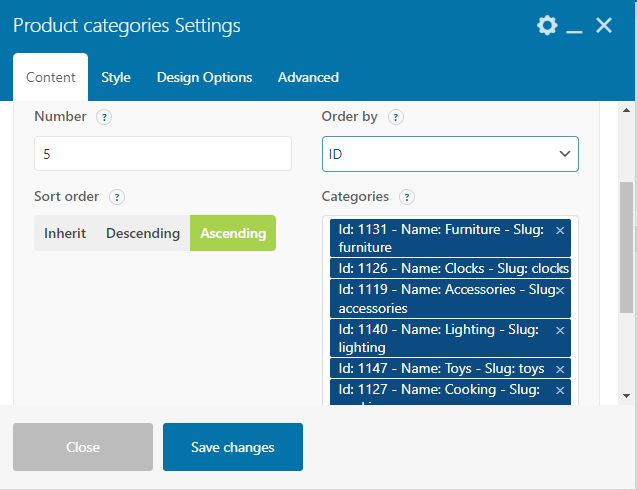Focus the Number input field

coord(163,154)
